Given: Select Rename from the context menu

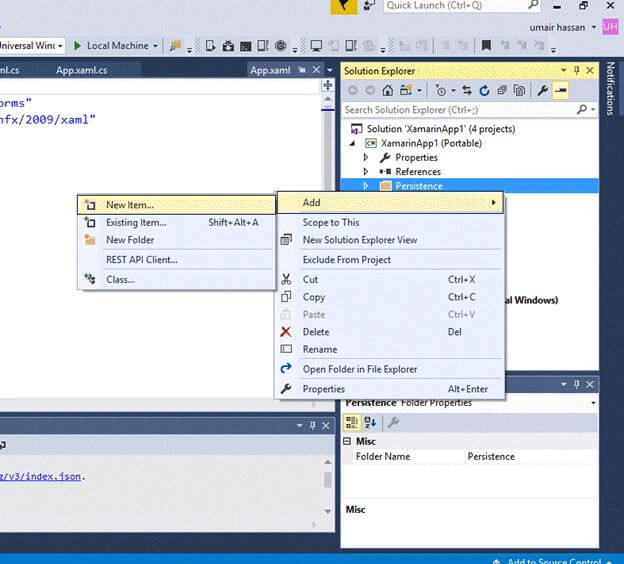Looking at the screenshot, I should [x=320, y=349].
